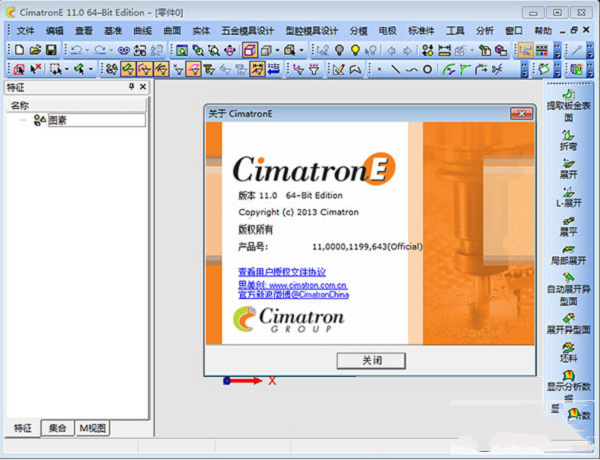Viewport: 600px width, 460px height.
Task: Toggle the point filter funnel icon
Action: pos(178,69)
